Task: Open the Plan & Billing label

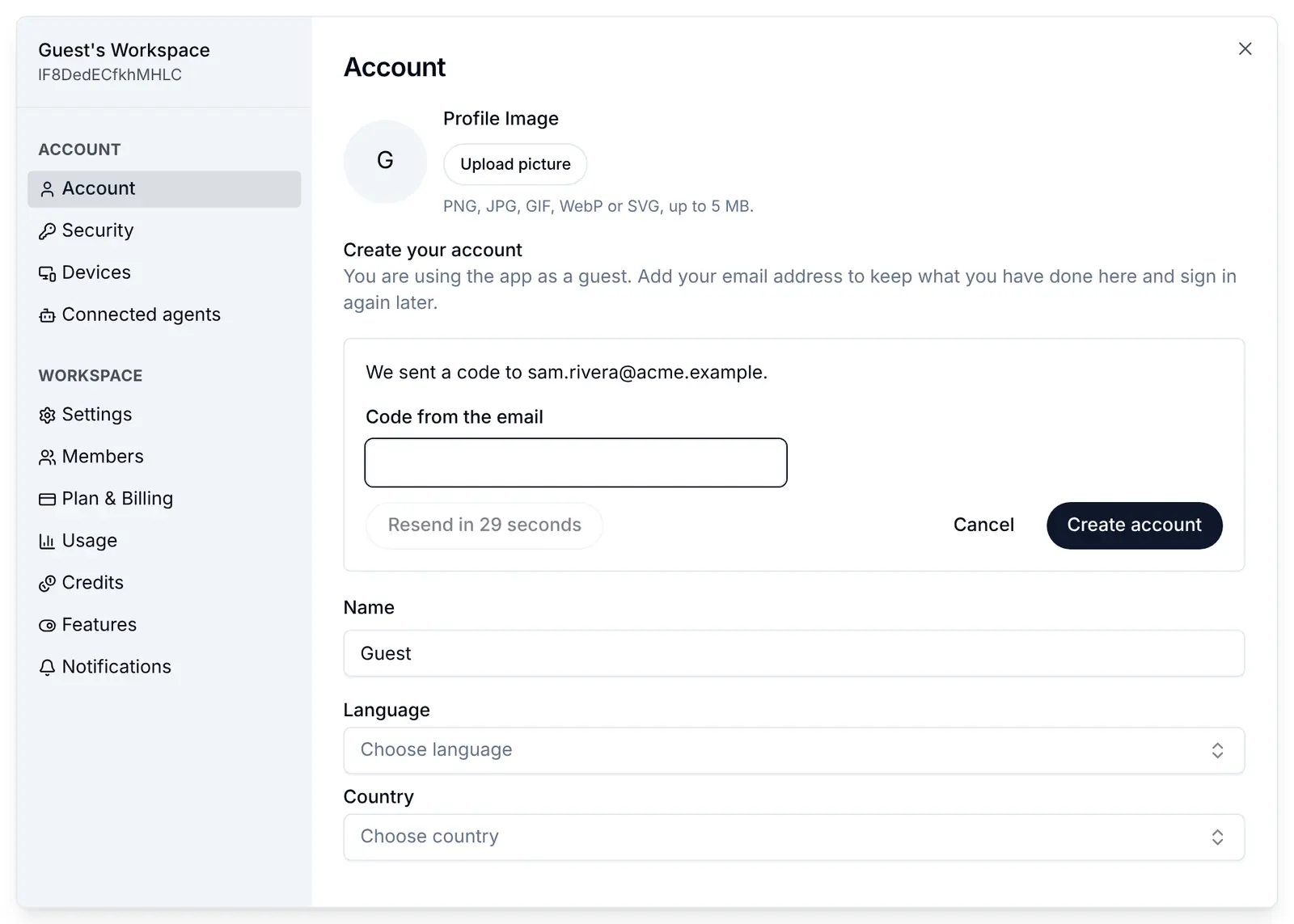Action: 117,499
